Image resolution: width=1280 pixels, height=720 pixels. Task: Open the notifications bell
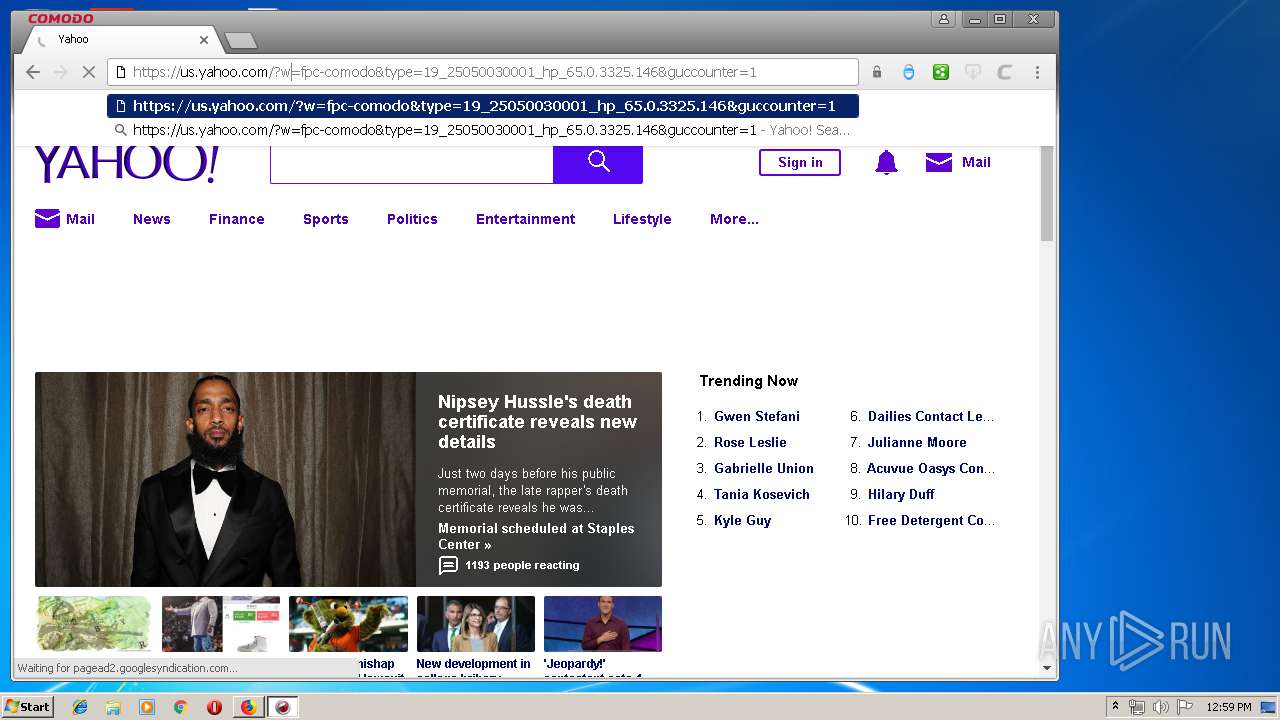coord(886,163)
